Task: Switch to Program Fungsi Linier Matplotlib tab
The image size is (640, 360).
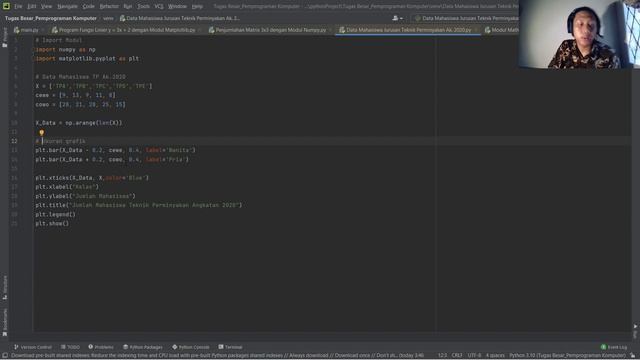Action: click(123, 30)
